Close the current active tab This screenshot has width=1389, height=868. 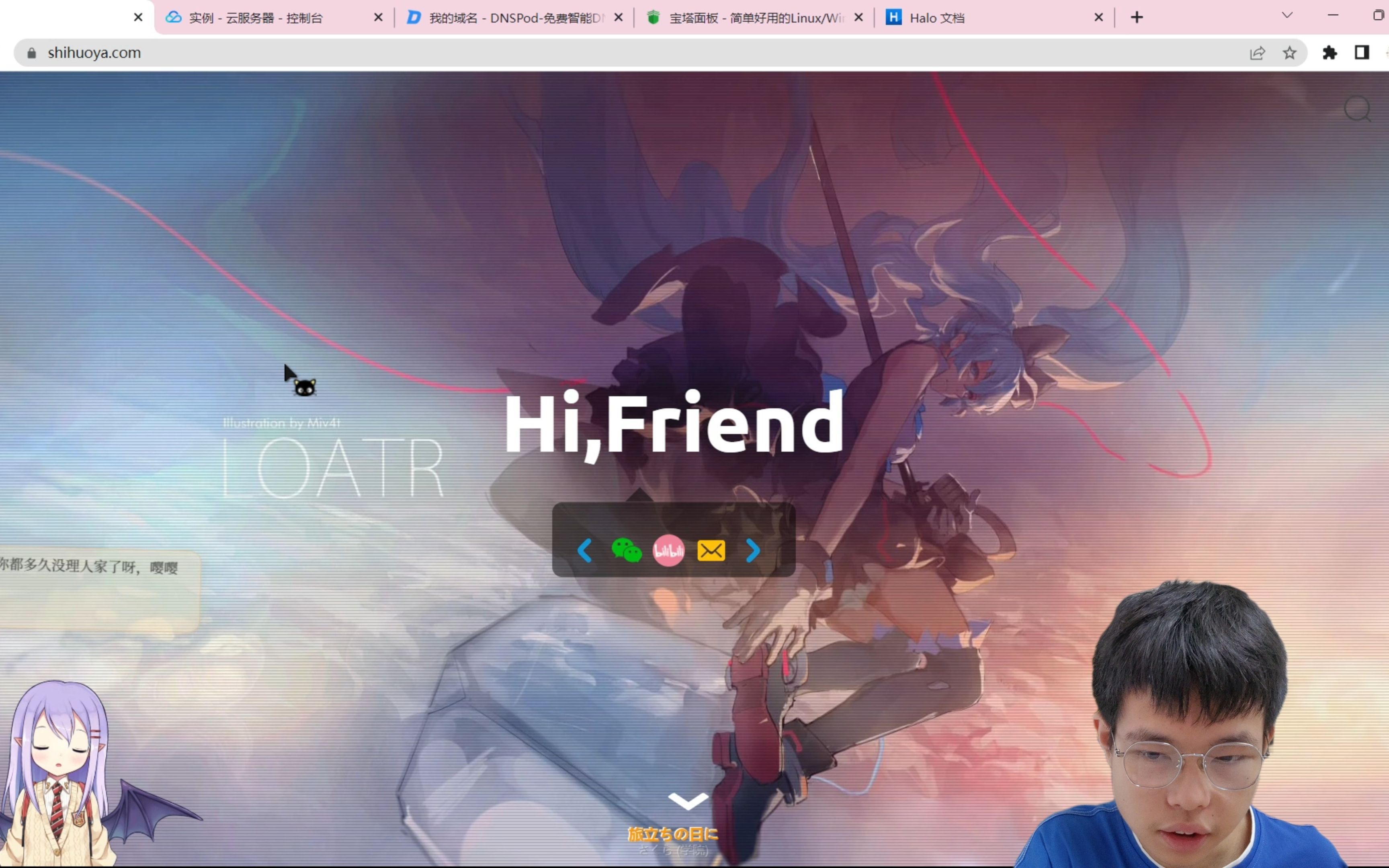[x=138, y=18]
